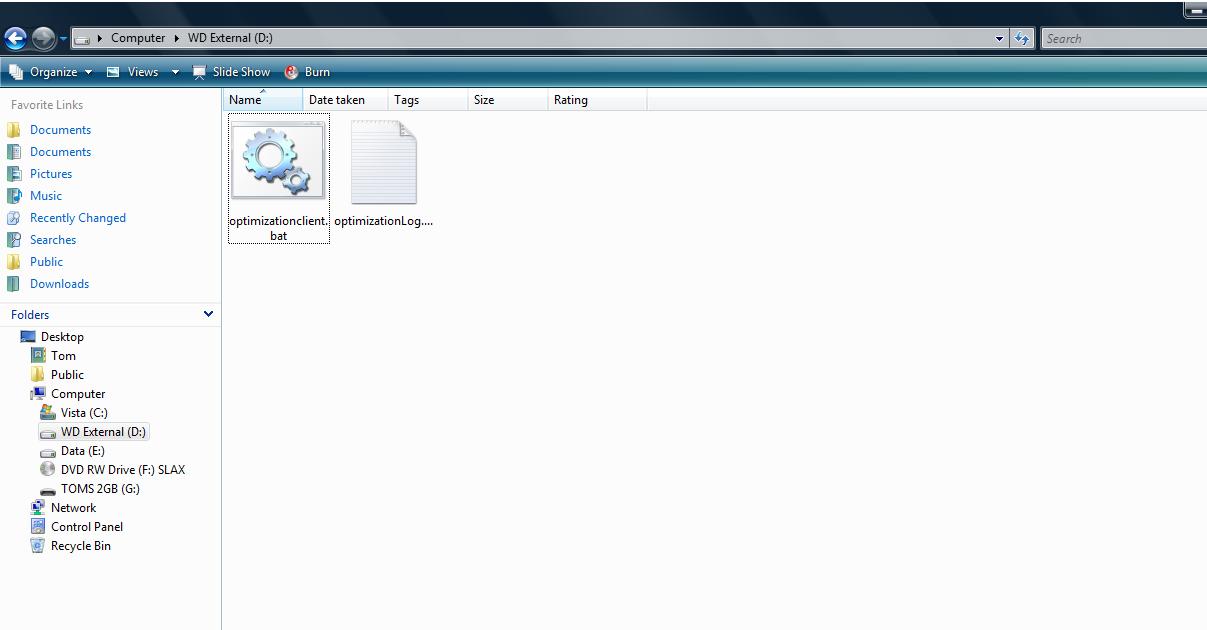Click the Desktop monitor icon in tree
Viewport: 1207px width, 630px height.
click(28, 337)
